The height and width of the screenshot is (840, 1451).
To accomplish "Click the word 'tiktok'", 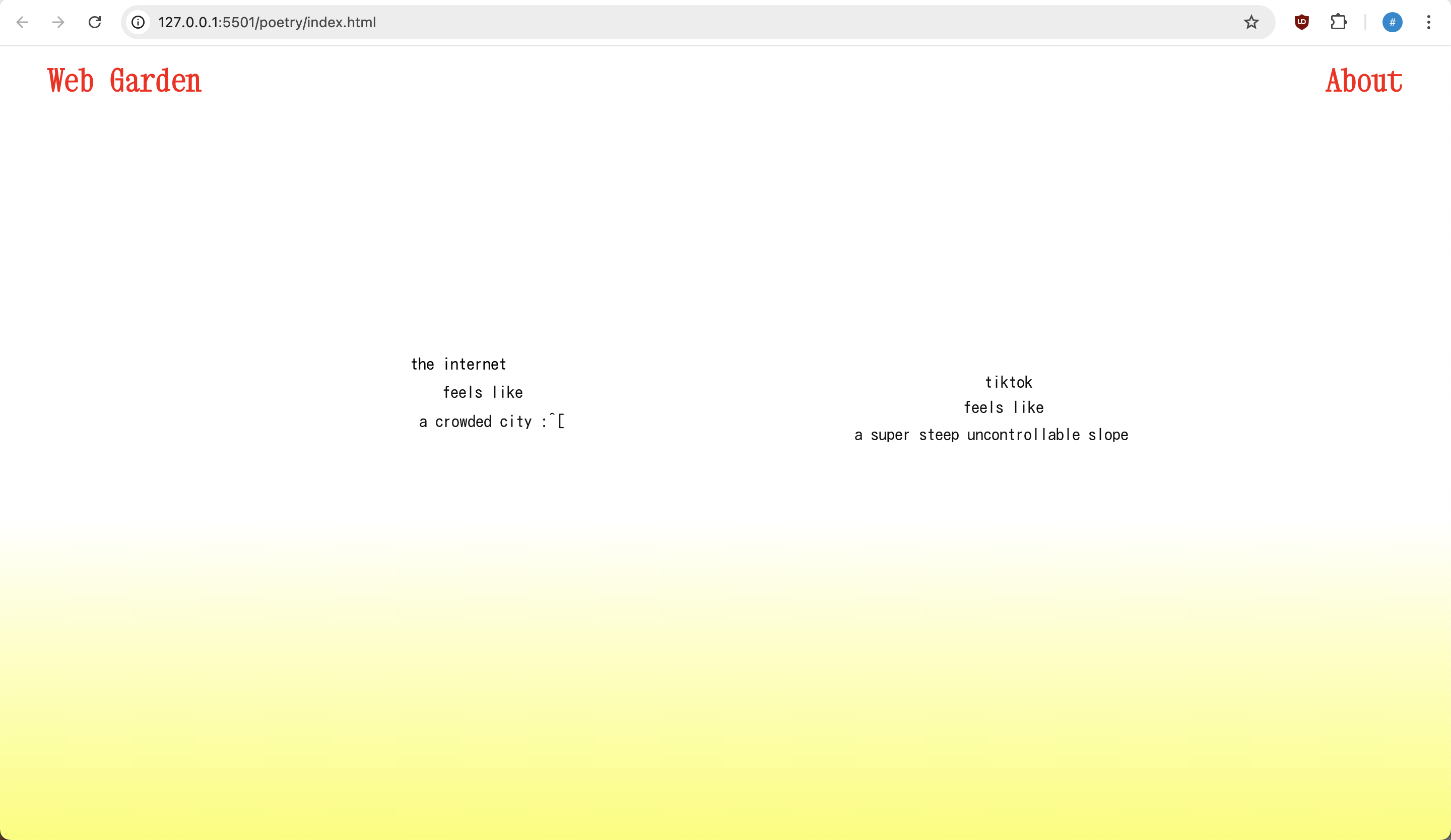I will pos(1008,383).
